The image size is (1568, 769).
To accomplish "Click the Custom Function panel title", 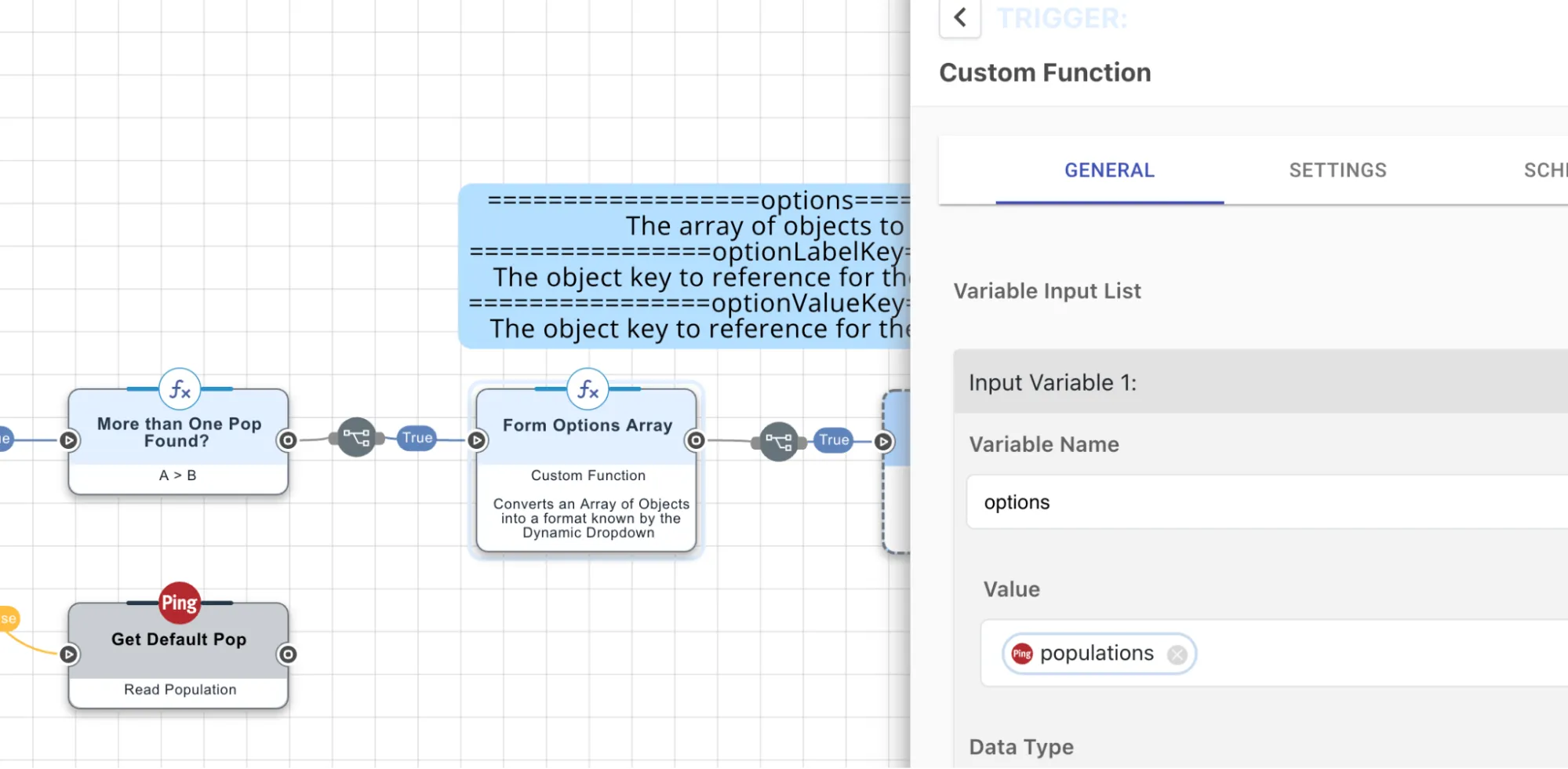I will pos(1045,73).
